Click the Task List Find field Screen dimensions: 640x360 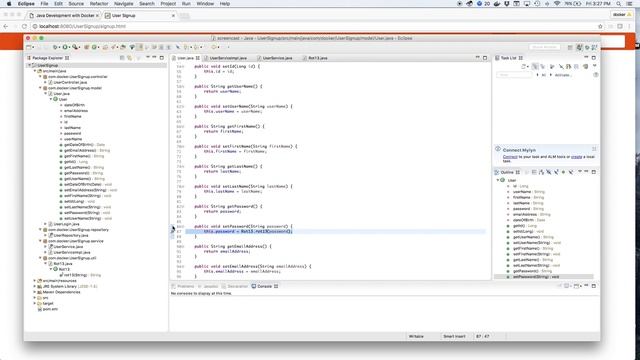coord(514,75)
